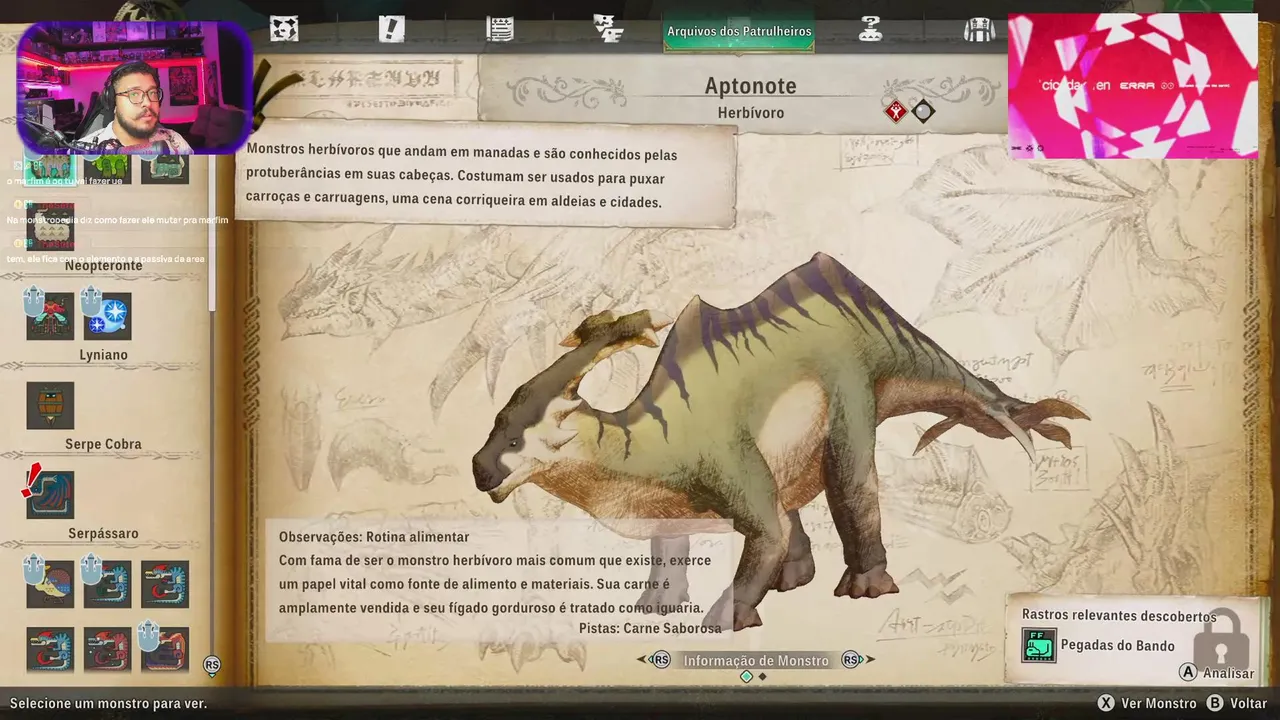Open the tab left of Arquivos dos Patrulheiros
The width and height of the screenshot is (1280, 720).
pos(608,29)
